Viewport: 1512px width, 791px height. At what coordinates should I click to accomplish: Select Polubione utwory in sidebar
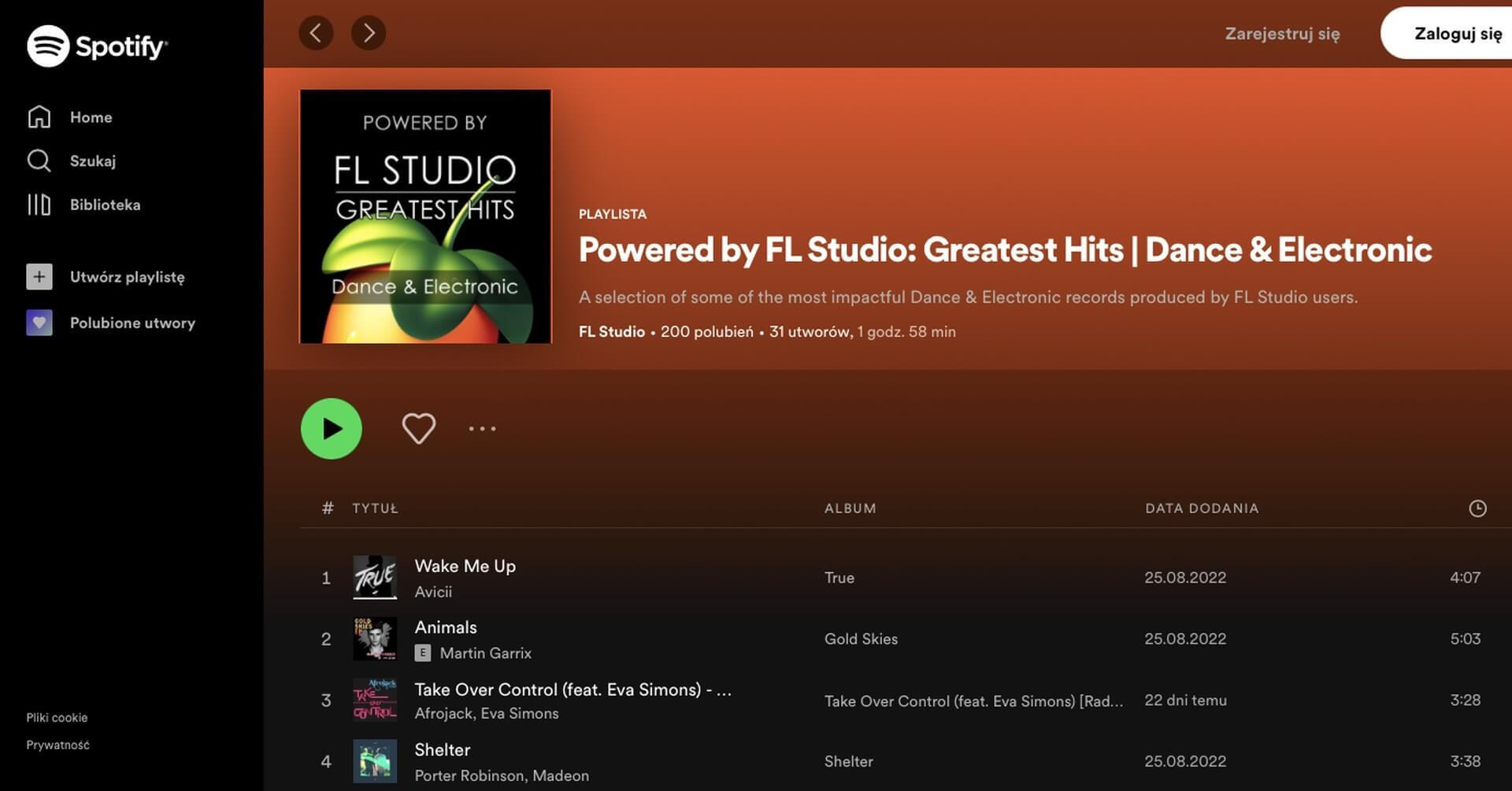[x=132, y=323]
